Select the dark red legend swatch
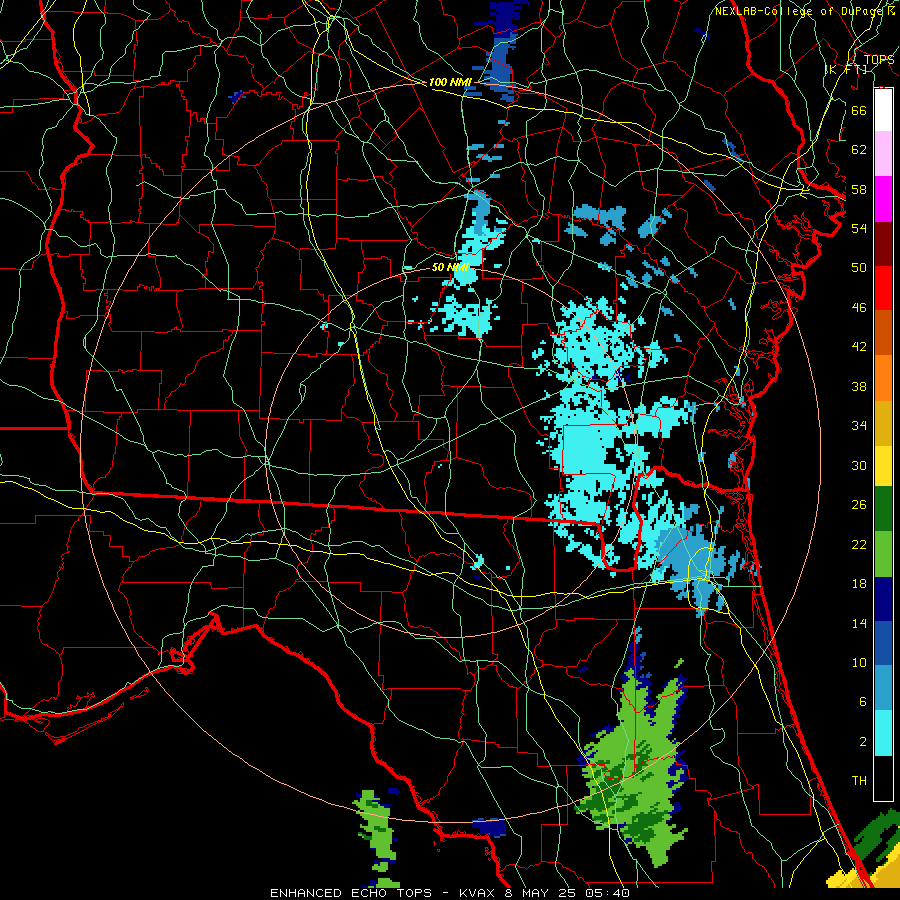Screen dimensions: 900x900 click(x=883, y=243)
